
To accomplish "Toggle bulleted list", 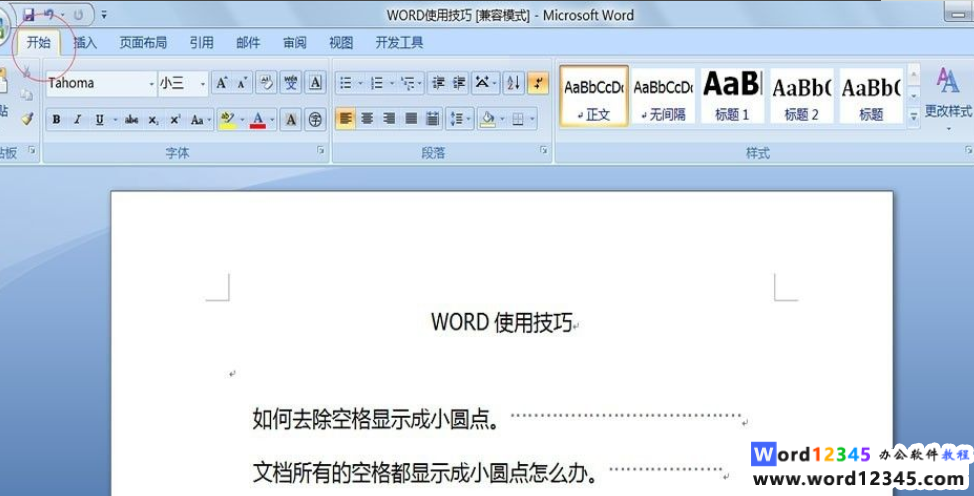I will click(345, 83).
